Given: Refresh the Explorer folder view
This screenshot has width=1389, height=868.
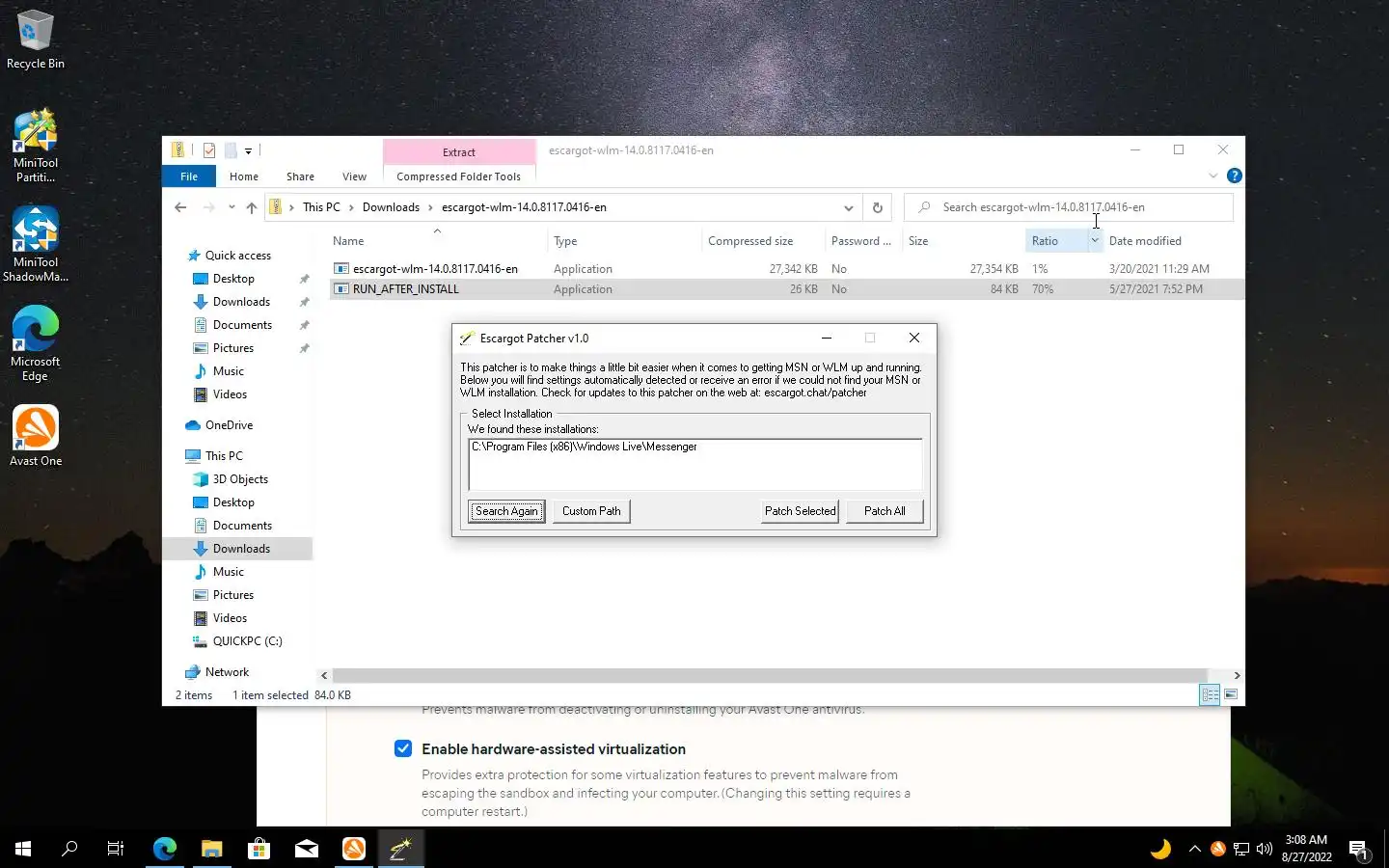Looking at the screenshot, I should click(x=877, y=207).
